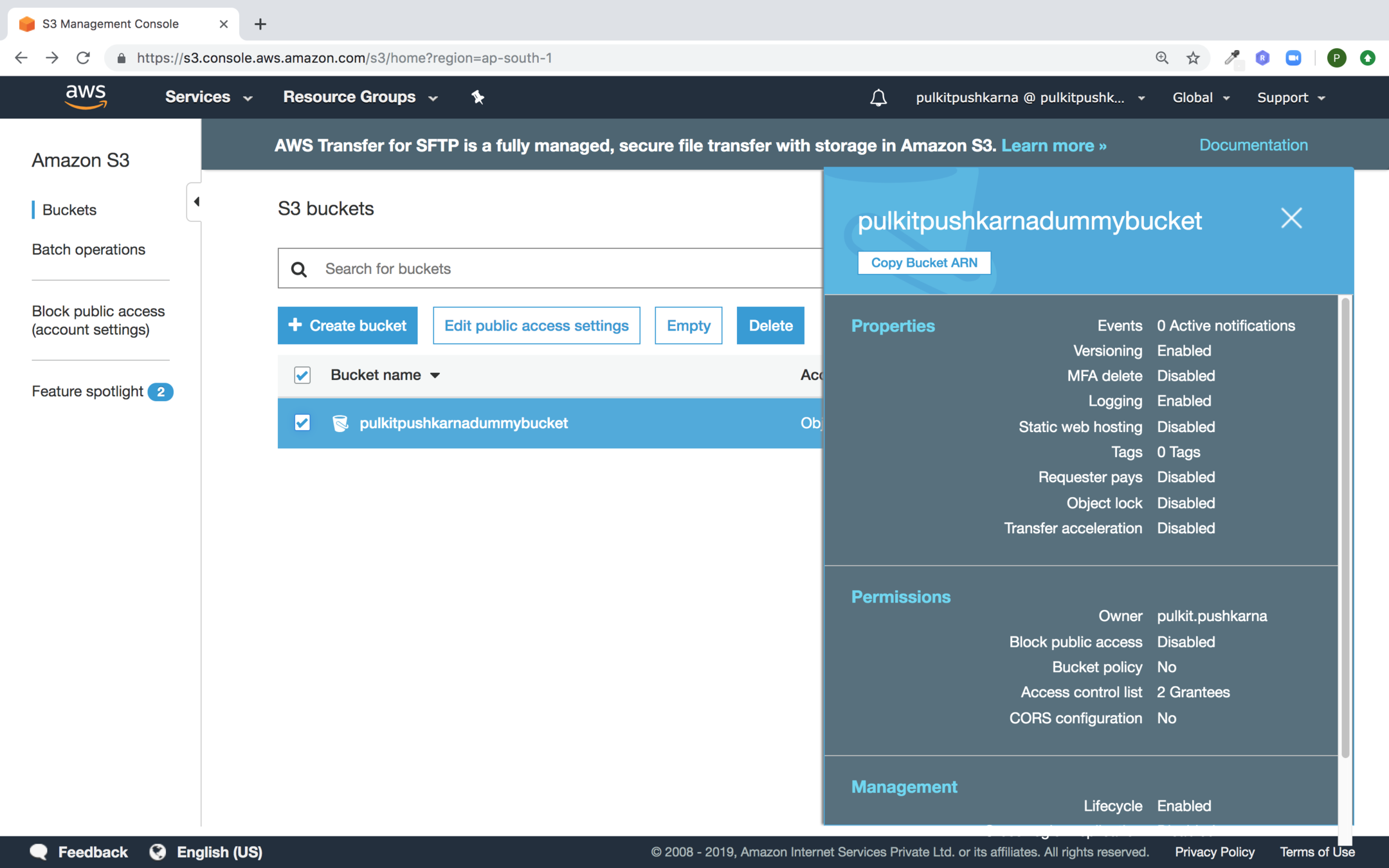The width and height of the screenshot is (1389, 868).
Task: Click the browser forward arrow
Action: (52, 58)
